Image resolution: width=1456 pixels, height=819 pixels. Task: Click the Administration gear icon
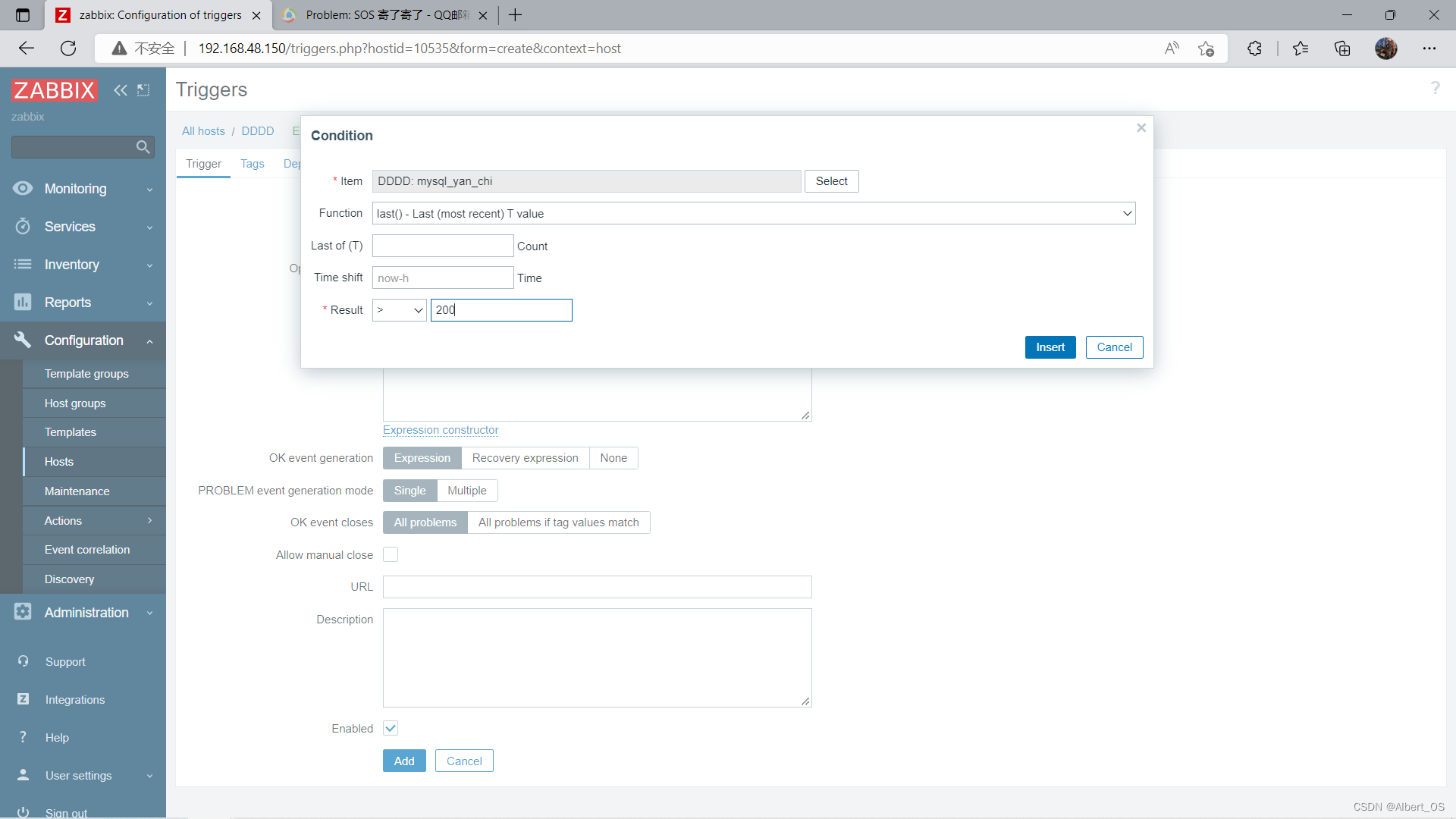point(23,611)
